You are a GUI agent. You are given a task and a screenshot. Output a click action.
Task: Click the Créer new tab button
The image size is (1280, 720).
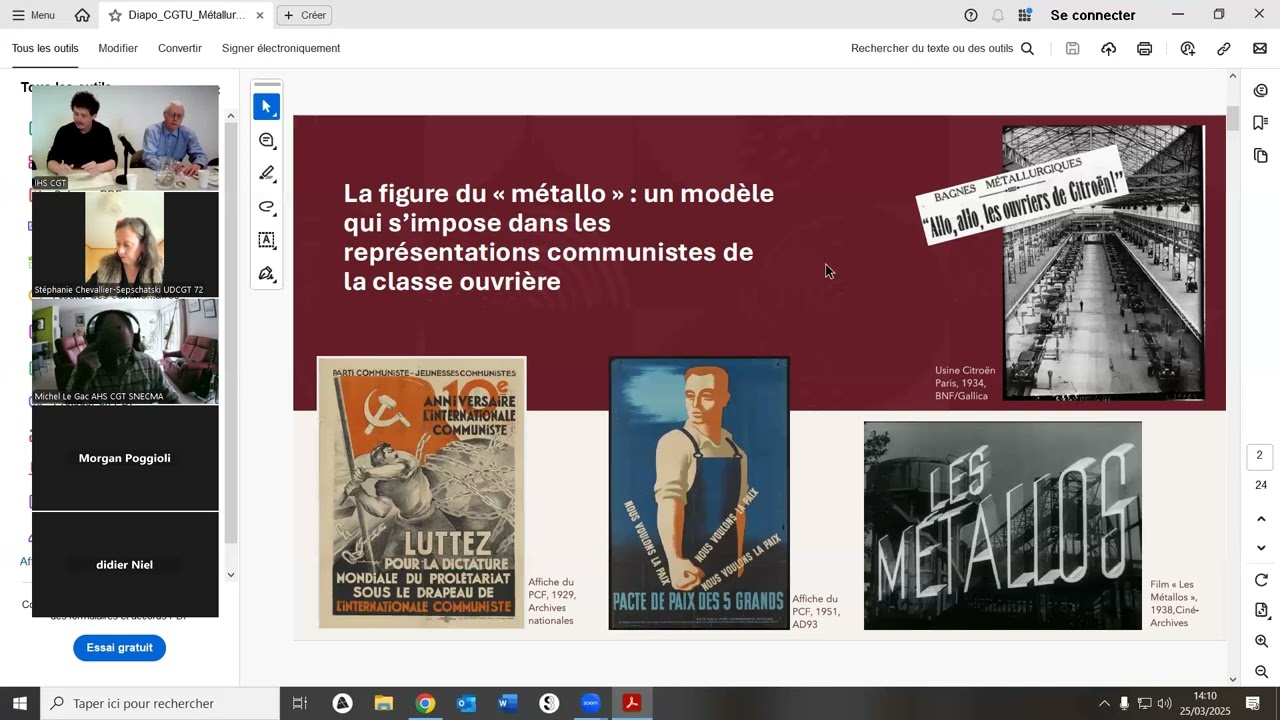point(304,15)
